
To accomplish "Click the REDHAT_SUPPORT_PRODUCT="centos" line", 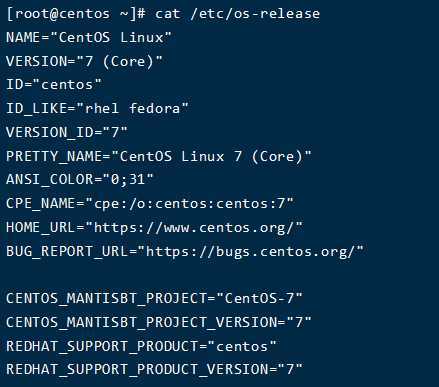I will 141,346.
